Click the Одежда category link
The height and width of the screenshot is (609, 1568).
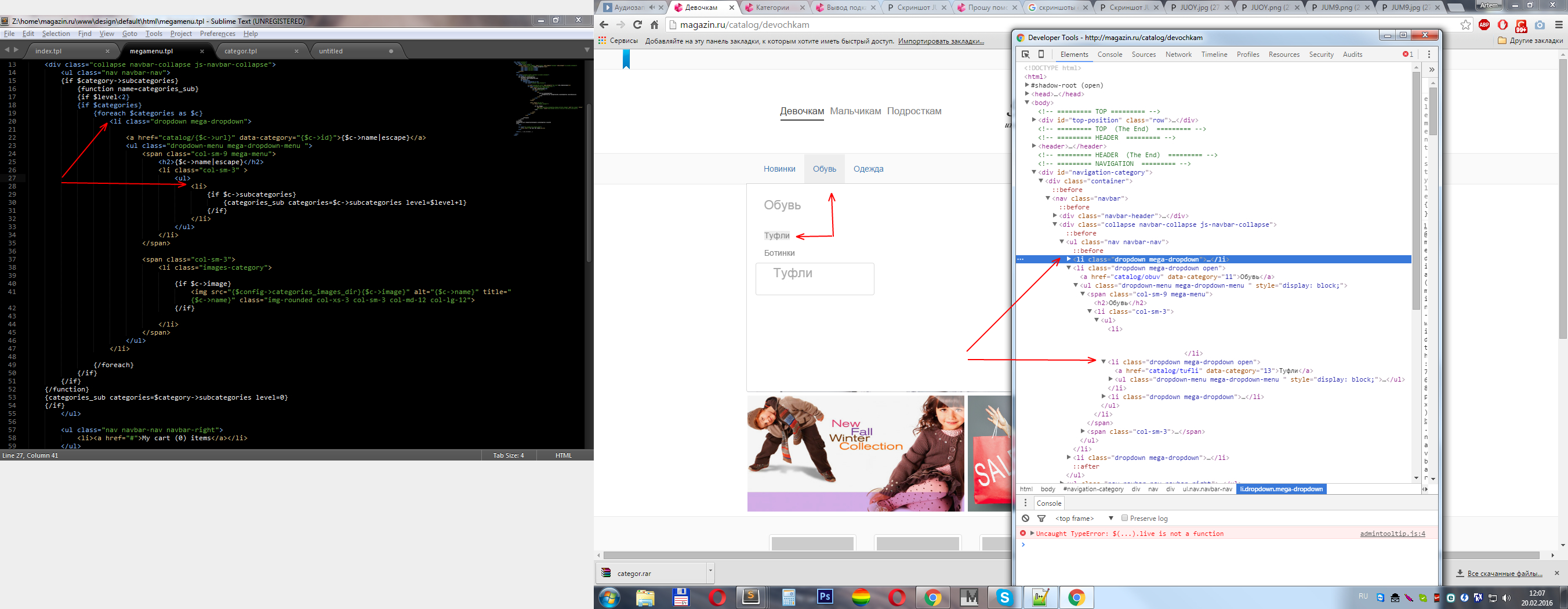tap(868, 169)
